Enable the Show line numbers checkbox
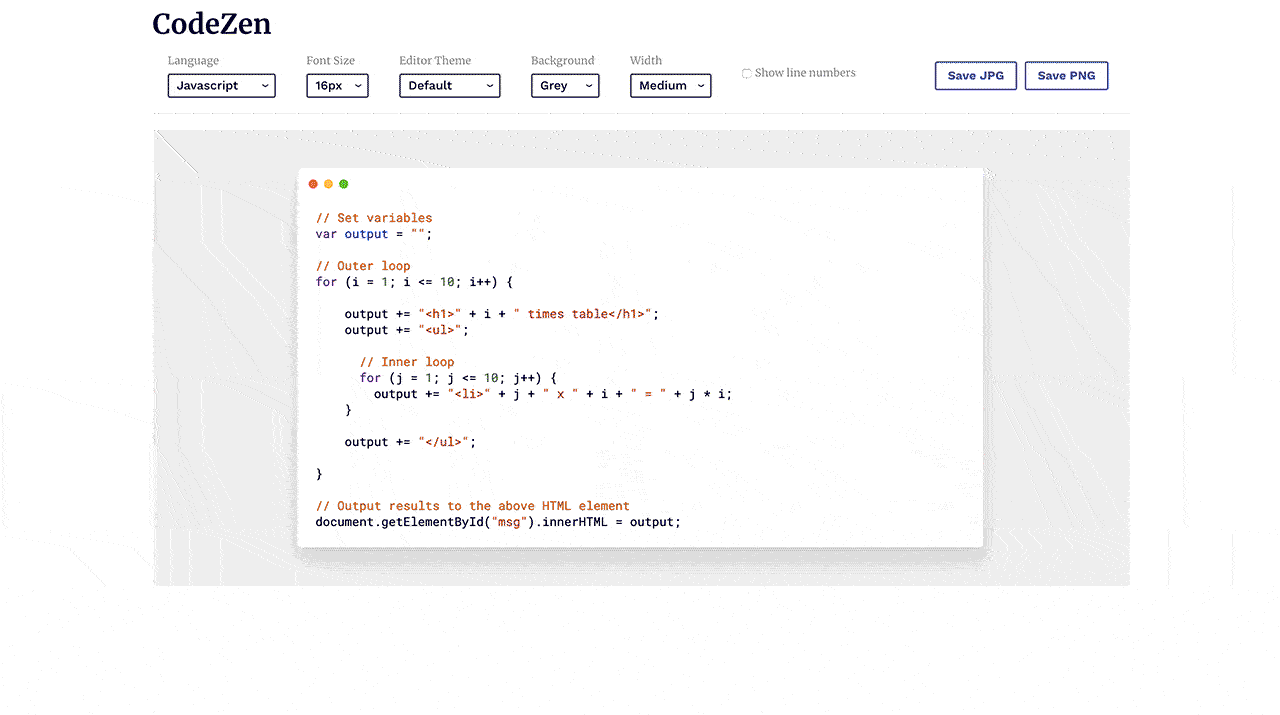1280x715 pixels. pos(747,73)
